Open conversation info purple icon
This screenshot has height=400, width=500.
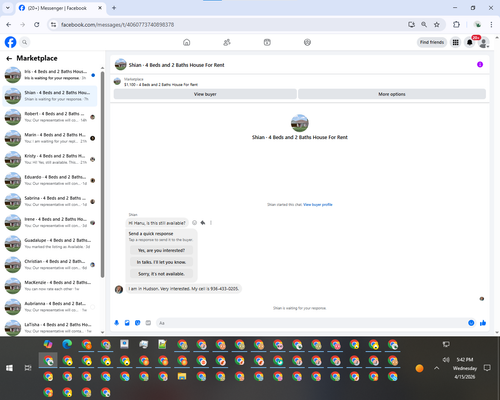[x=480, y=65]
